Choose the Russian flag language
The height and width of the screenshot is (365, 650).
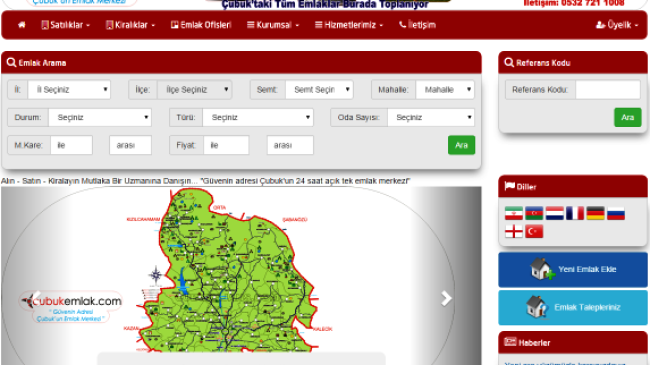(x=616, y=213)
